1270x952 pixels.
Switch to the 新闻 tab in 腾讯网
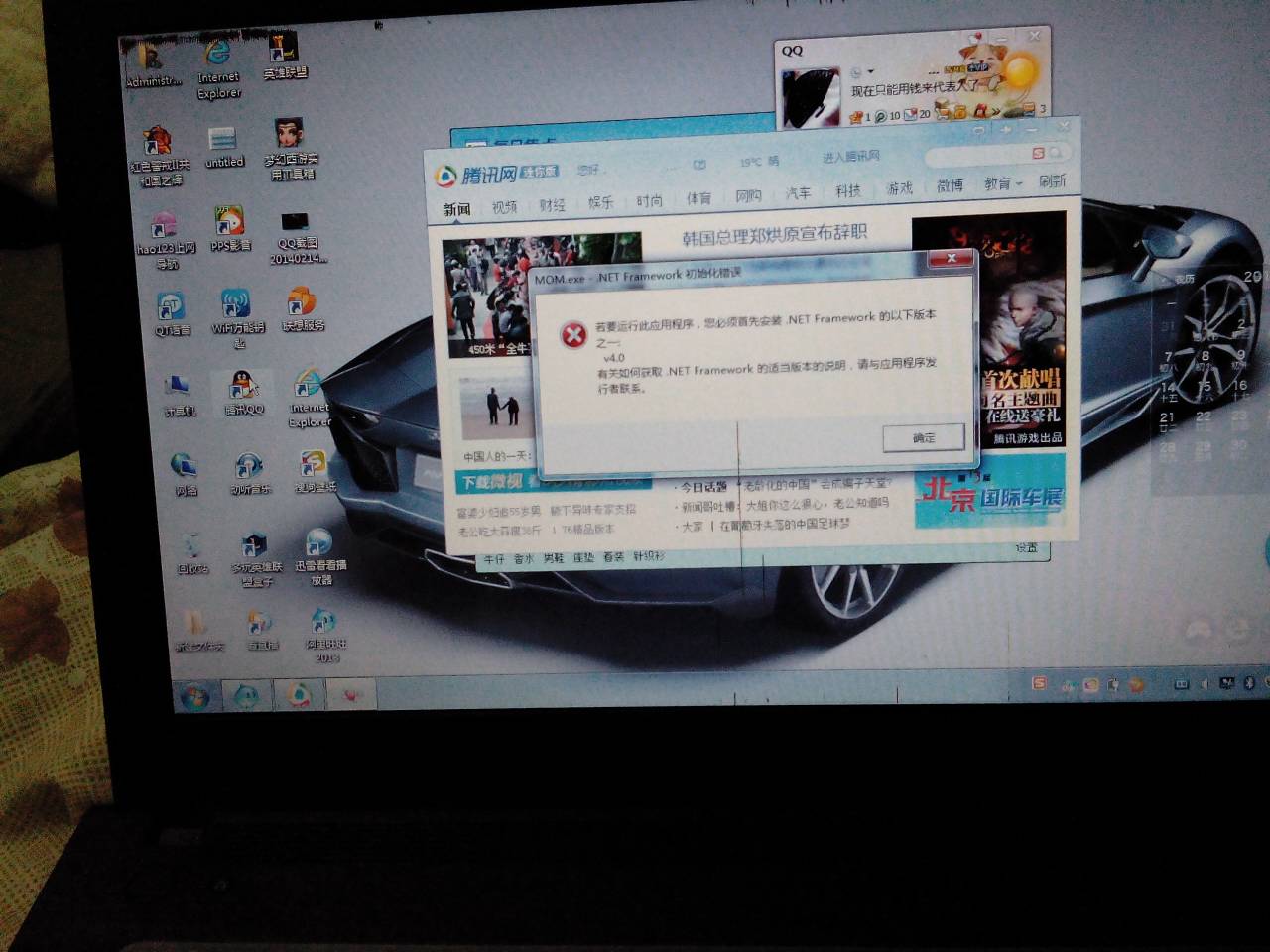click(x=456, y=209)
